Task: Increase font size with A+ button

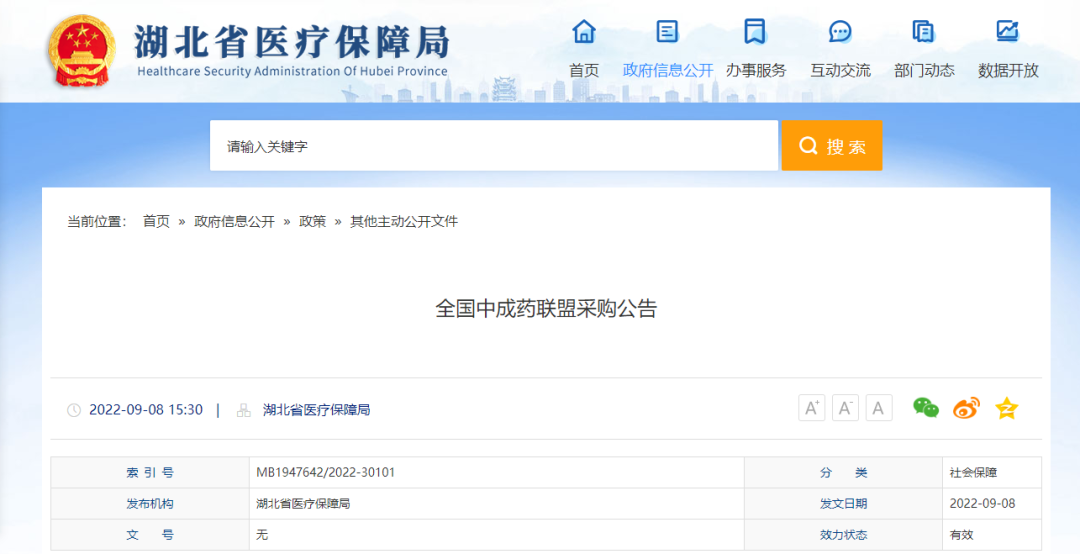Action: (x=812, y=408)
